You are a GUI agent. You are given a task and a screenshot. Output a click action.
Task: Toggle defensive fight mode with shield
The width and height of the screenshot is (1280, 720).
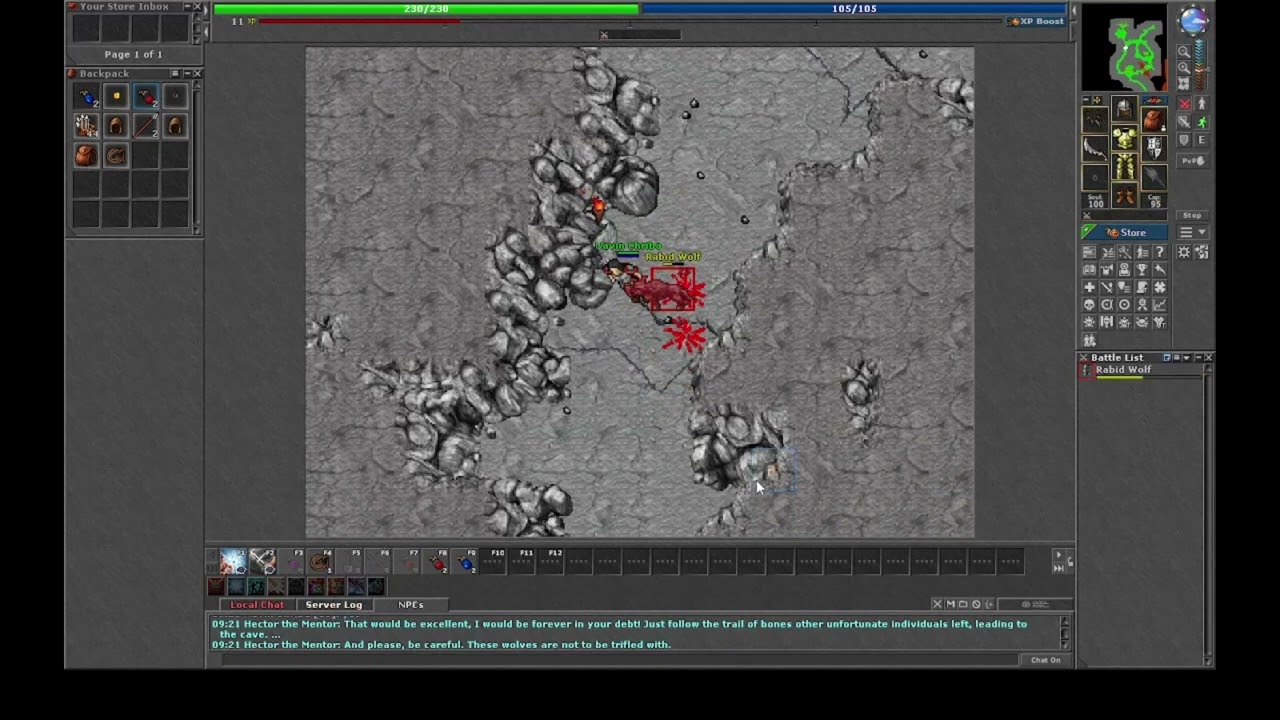coord(1184,140)
